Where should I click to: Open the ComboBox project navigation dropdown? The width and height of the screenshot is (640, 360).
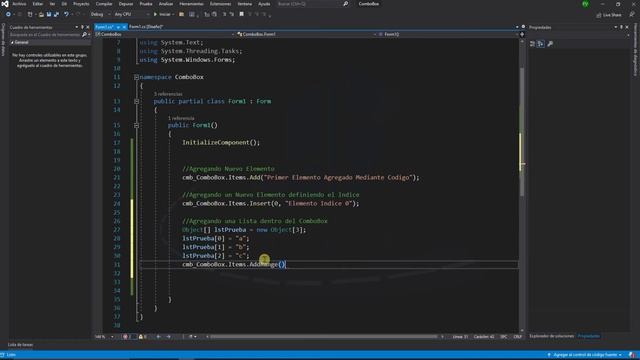(165, 35)
